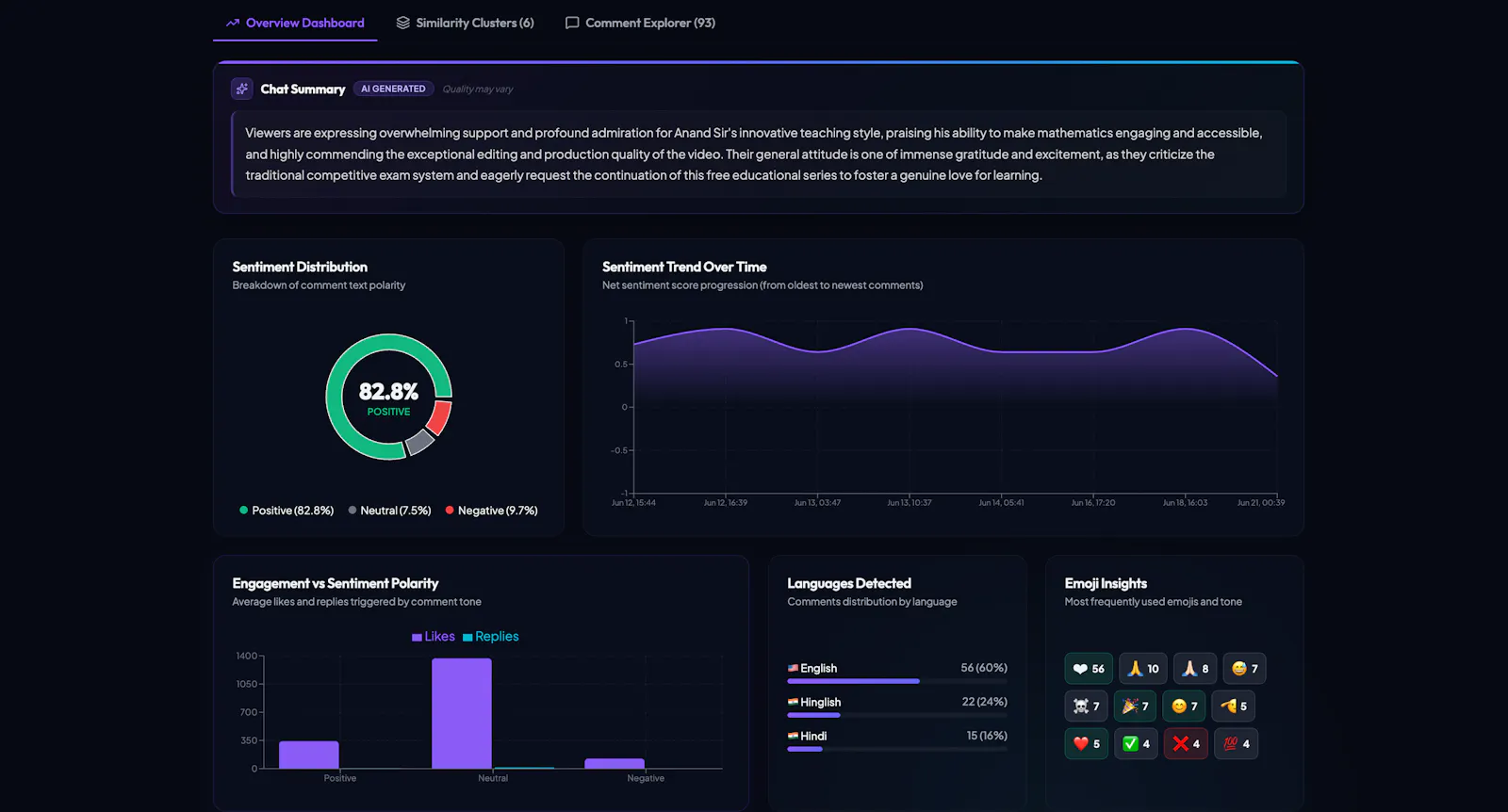Open the Similarity Clusters (6) tab
This screenshot has width=1508, height=812.
[x=465, y=23]
